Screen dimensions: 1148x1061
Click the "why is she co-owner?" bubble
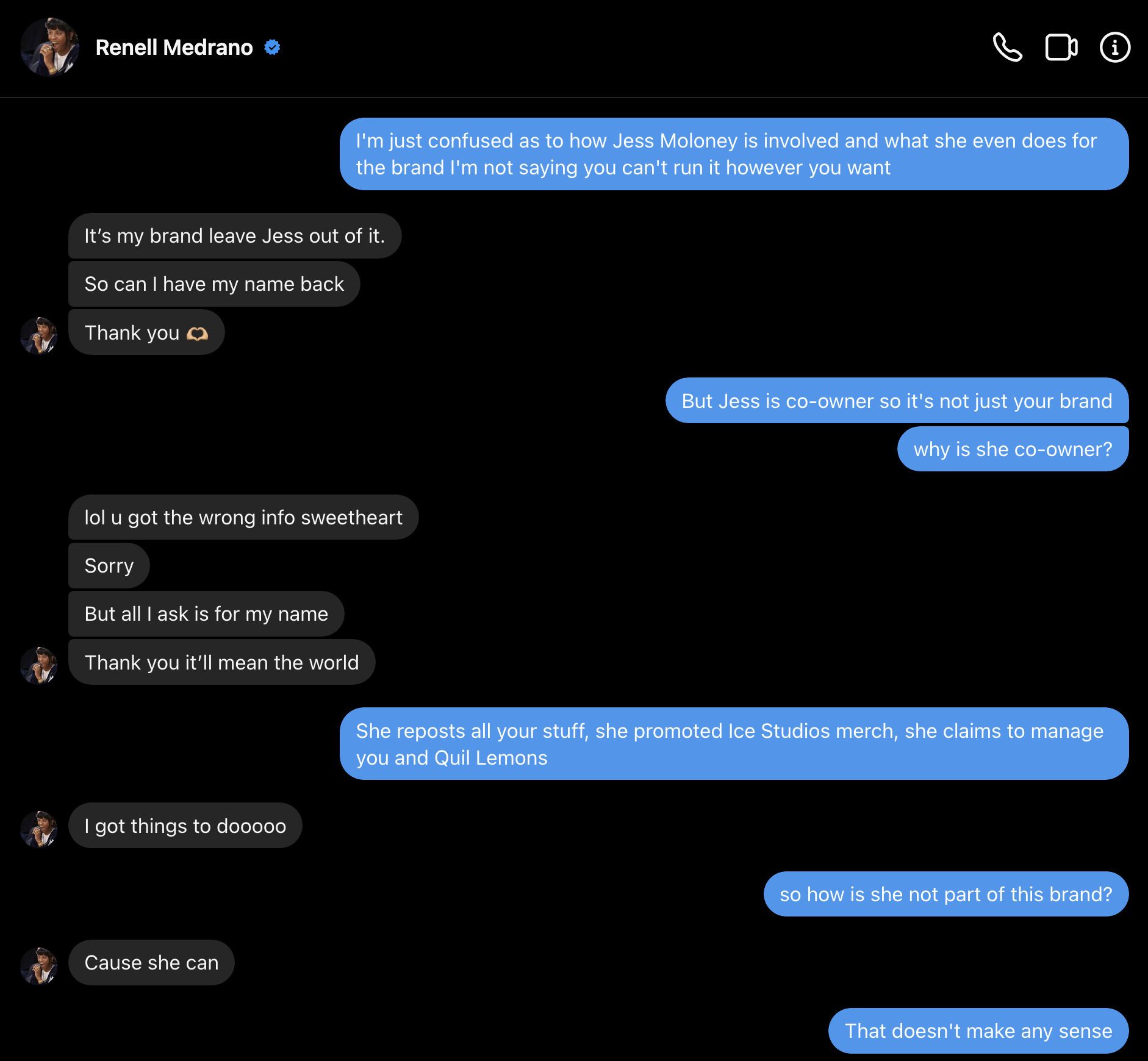tap(1013, 449)
